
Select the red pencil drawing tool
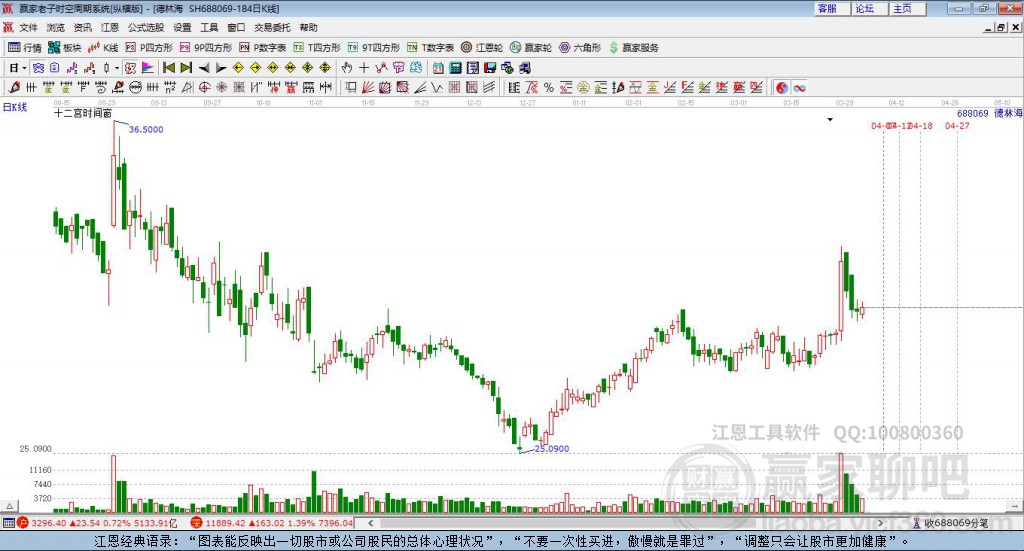[14, 87]
